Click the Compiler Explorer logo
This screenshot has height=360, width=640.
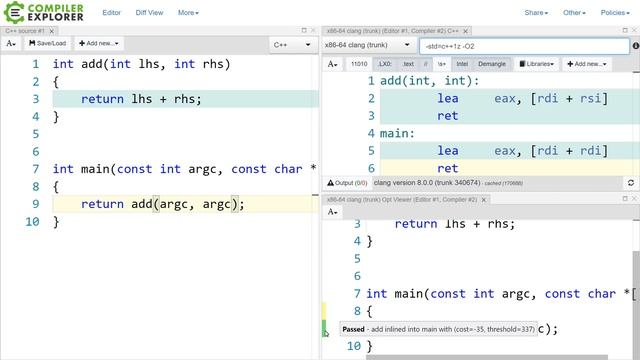pyautogui.click(x=44, y=12)
